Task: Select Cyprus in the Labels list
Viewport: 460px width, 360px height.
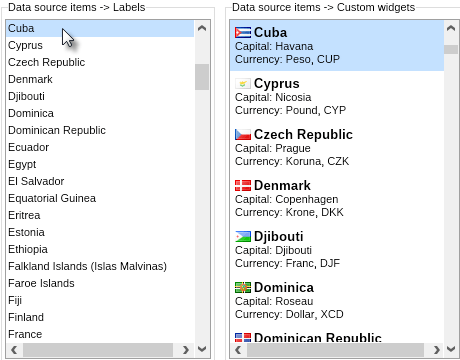Action: click(x=100, y=45)
